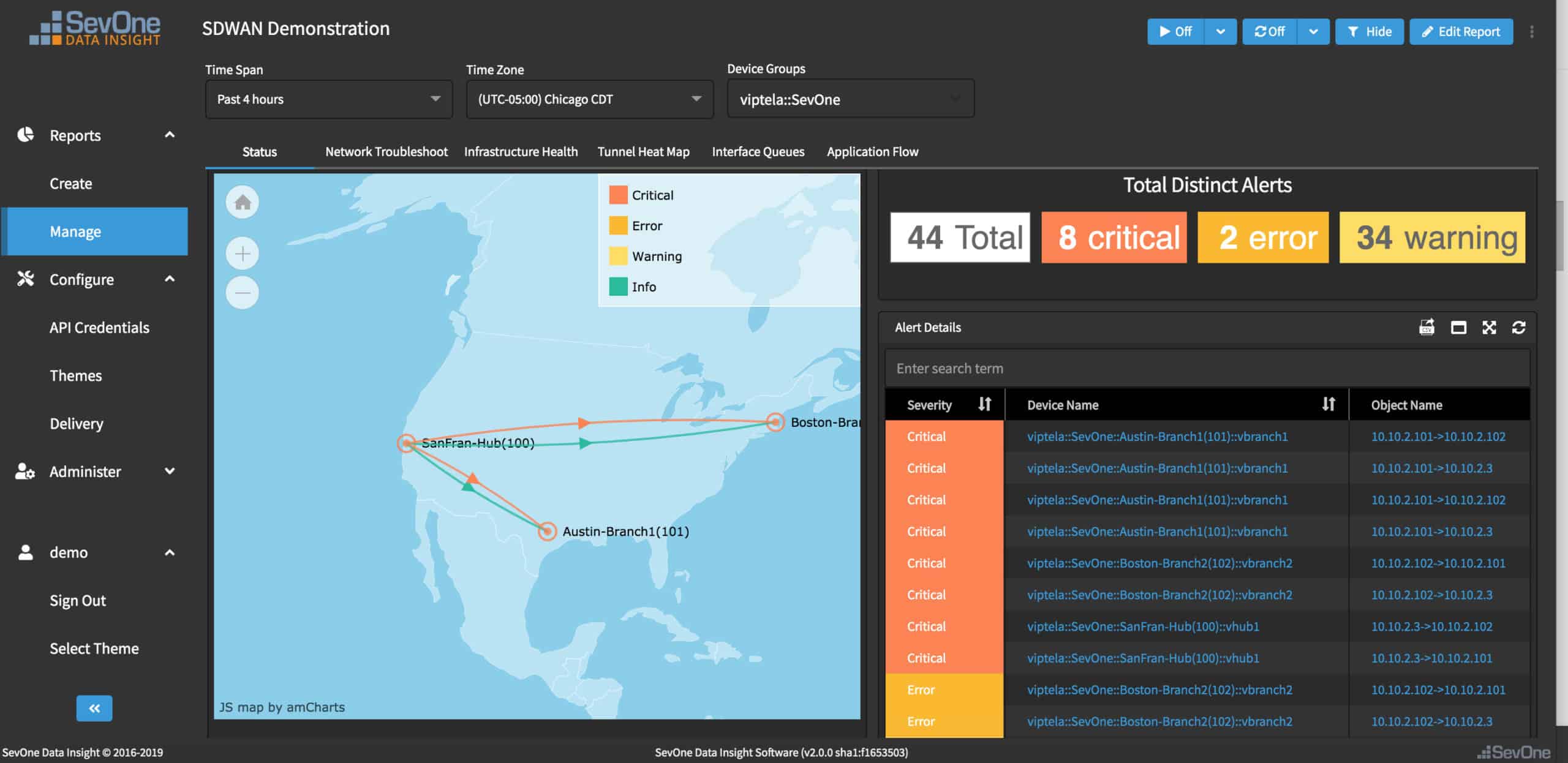This screenshot has height=763, width=1568.
Task: Click the 2 error alerts tile
Action: click(1263, 238)
